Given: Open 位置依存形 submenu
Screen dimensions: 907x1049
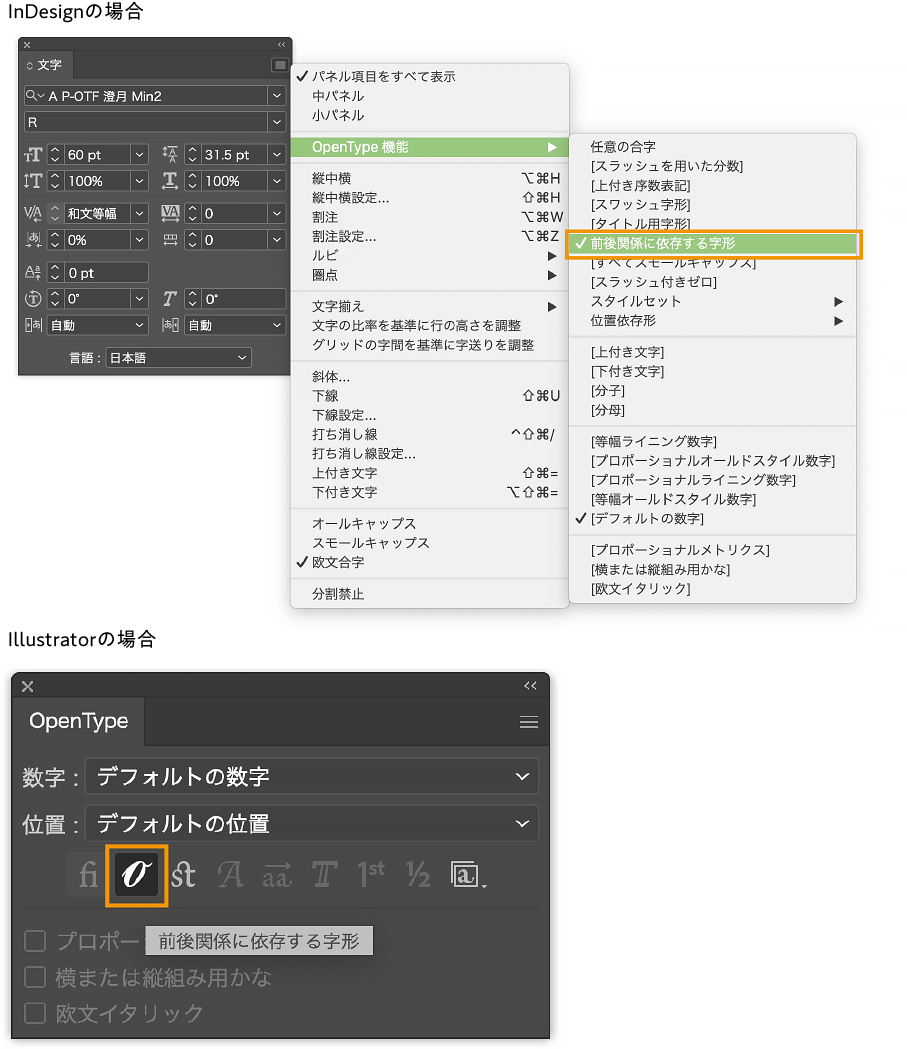Looking at the screenshot, I should click(713, 320).
